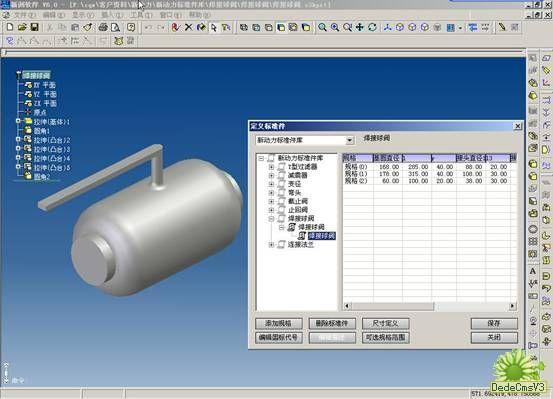Expand 拉伸(基体)1 in feature tree
This screenshot has width=553, height=399.
(18, 121)
